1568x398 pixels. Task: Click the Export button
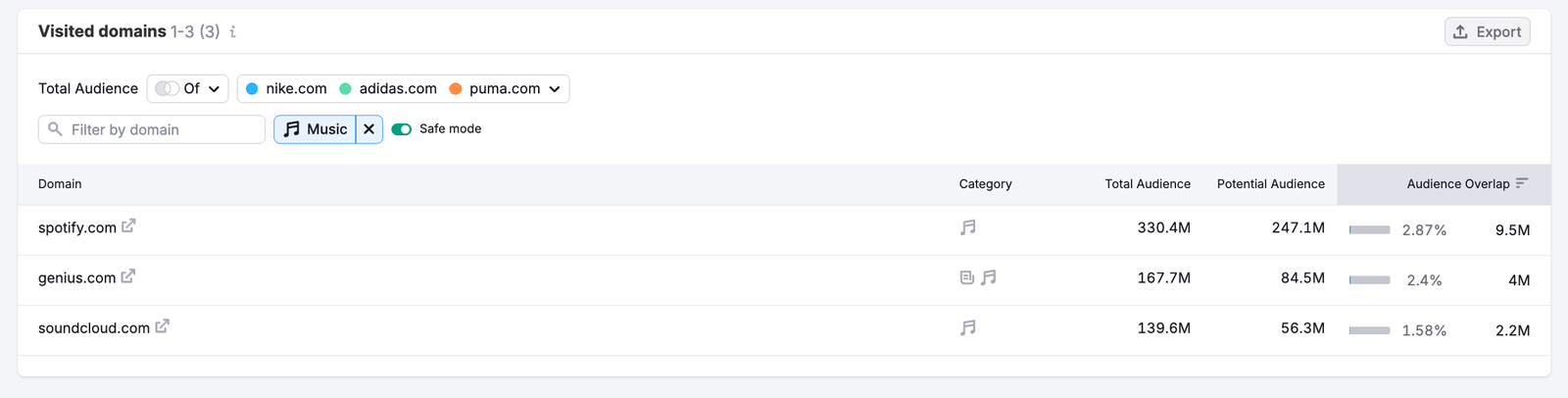tap(1487, 31)
